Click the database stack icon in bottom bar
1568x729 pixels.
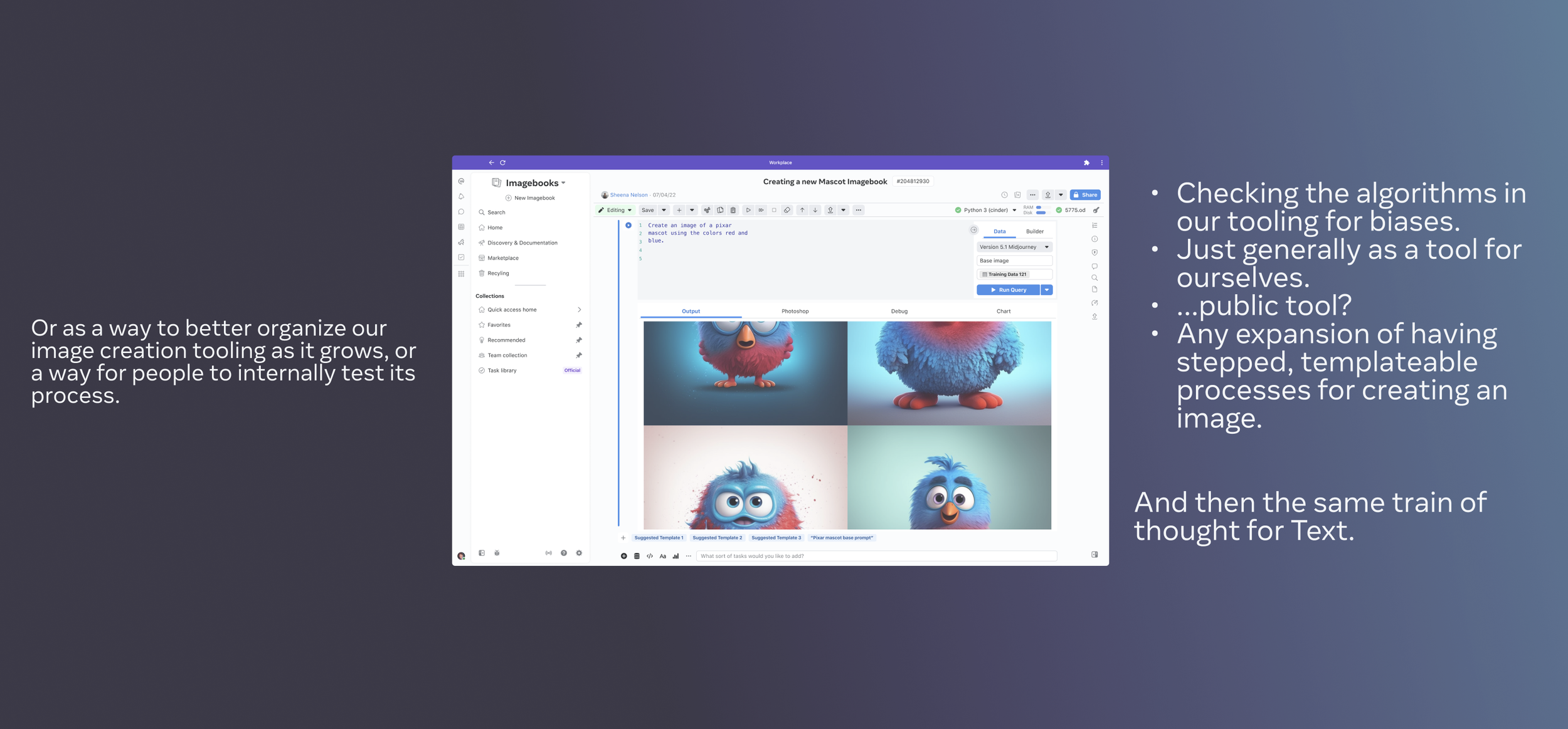tap(637, 556)
